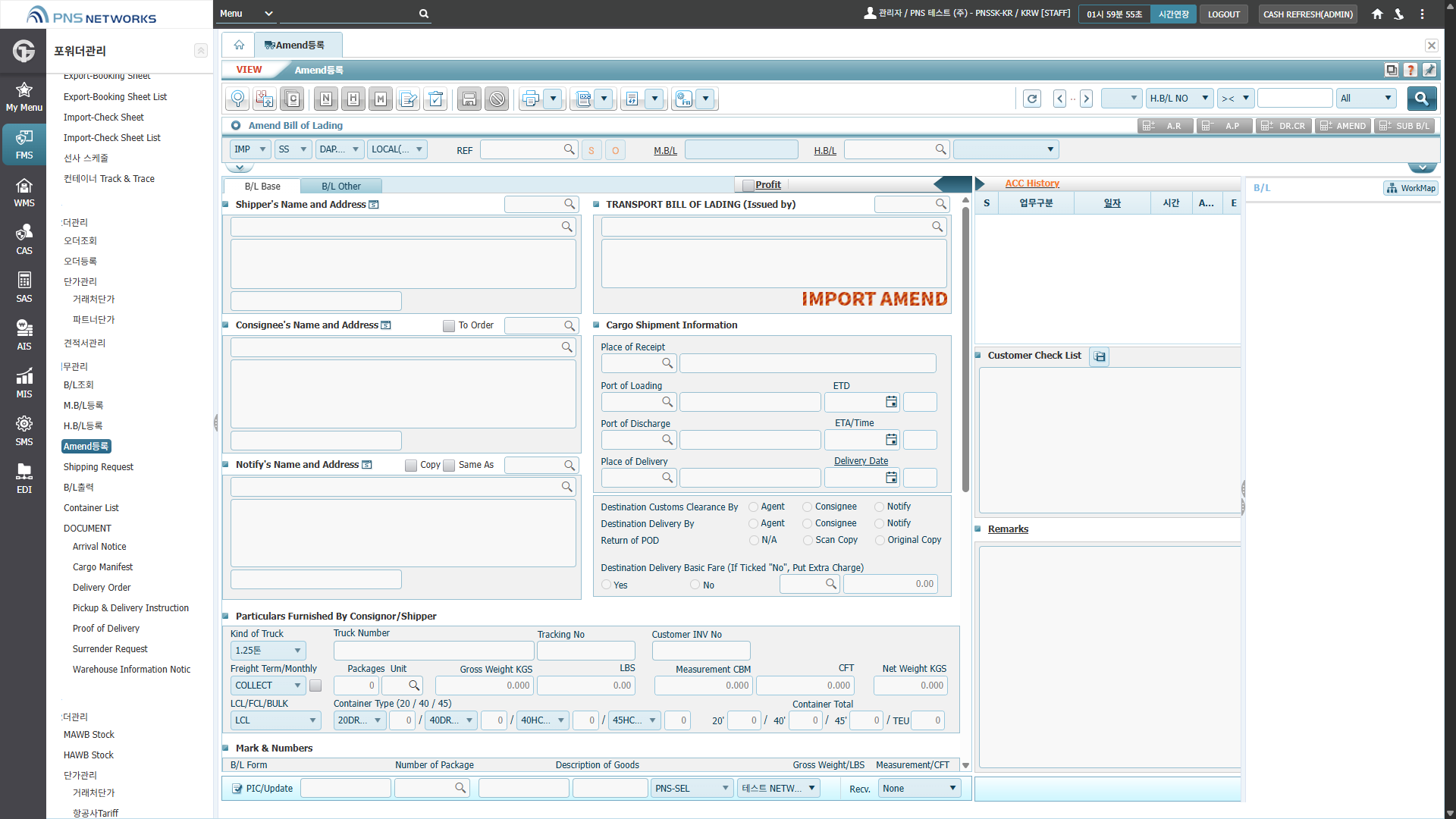Open the Freight Term COLLECT dropdown
1456x819 pixels.
268,686
